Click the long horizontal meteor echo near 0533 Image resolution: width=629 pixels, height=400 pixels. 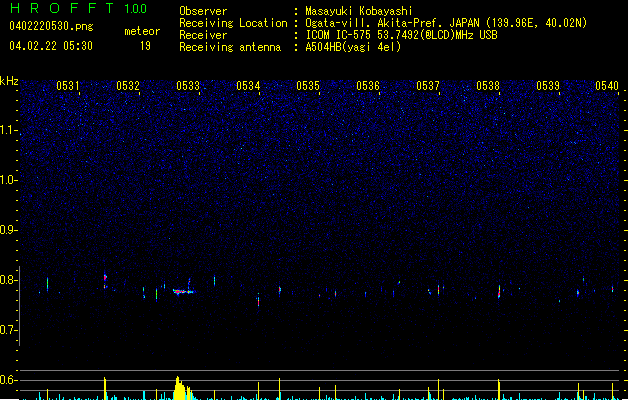[183, 292]
